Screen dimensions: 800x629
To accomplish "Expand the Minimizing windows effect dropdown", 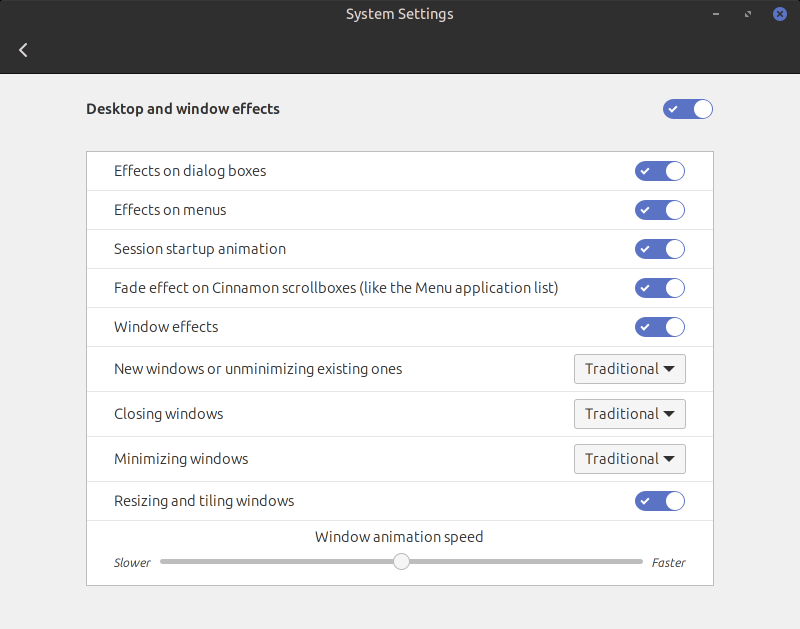I will tap(630, 459).
